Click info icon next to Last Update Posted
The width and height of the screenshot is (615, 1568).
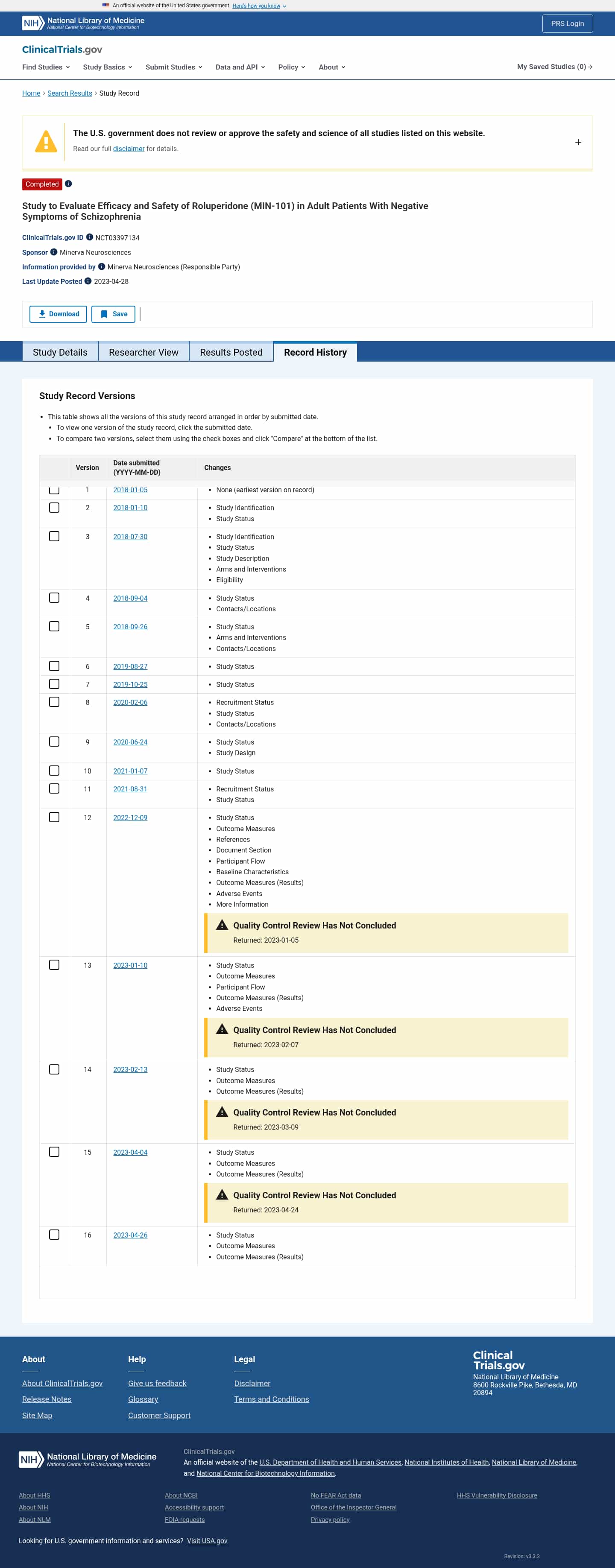click(x=88, y=281)
